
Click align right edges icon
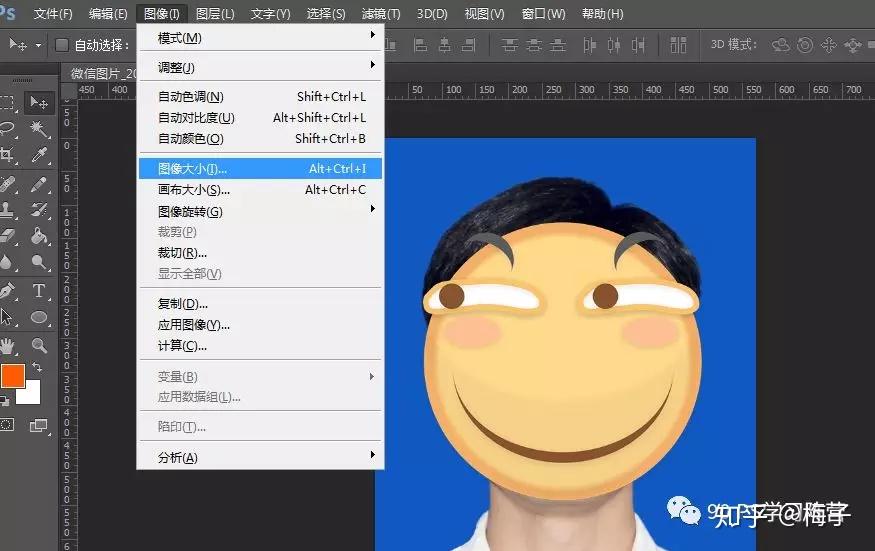pos(469,45)
